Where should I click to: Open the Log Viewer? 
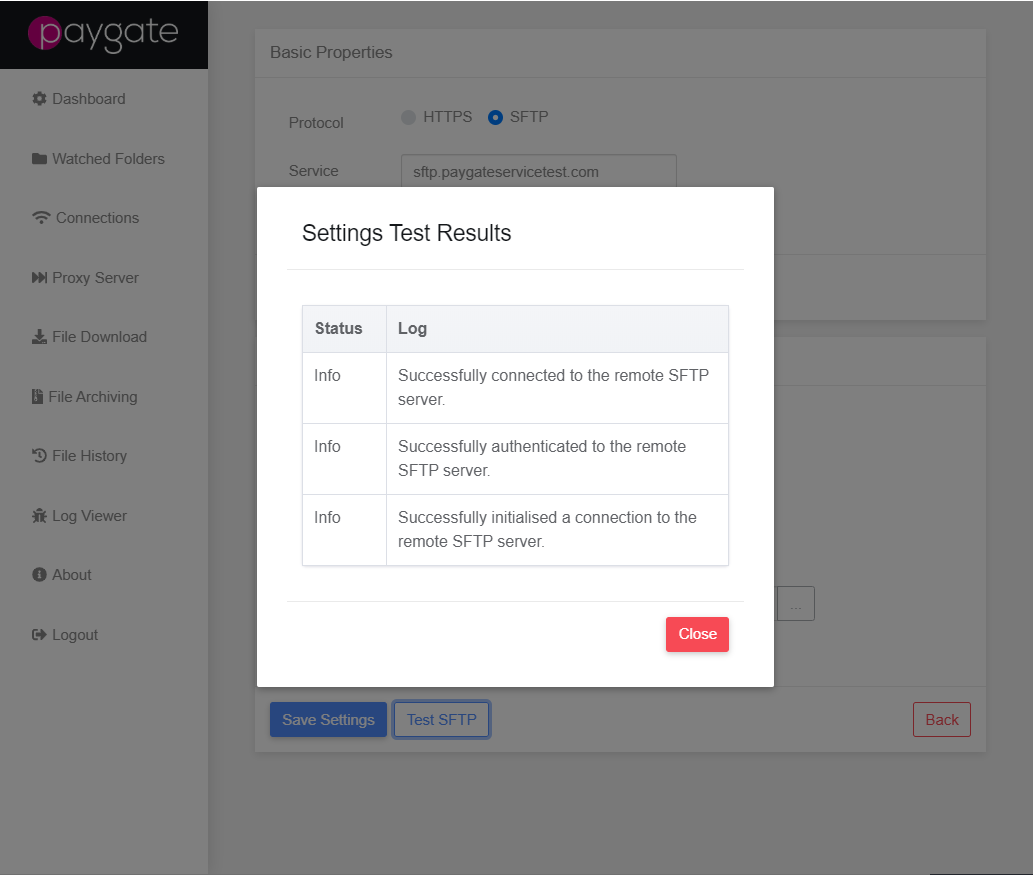coord(80,516)
